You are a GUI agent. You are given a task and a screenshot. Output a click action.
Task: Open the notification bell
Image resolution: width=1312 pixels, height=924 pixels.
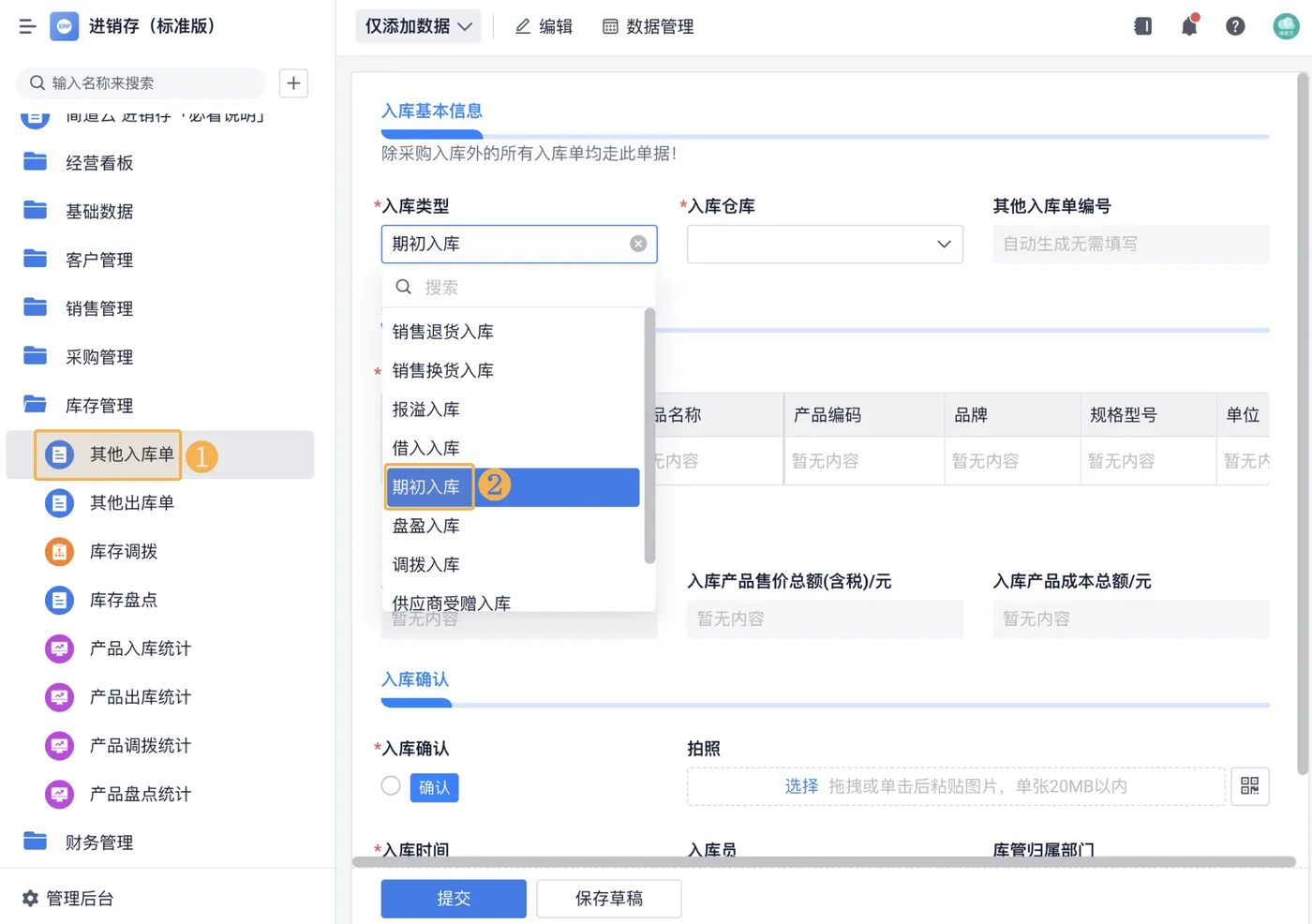point(1189,26)
